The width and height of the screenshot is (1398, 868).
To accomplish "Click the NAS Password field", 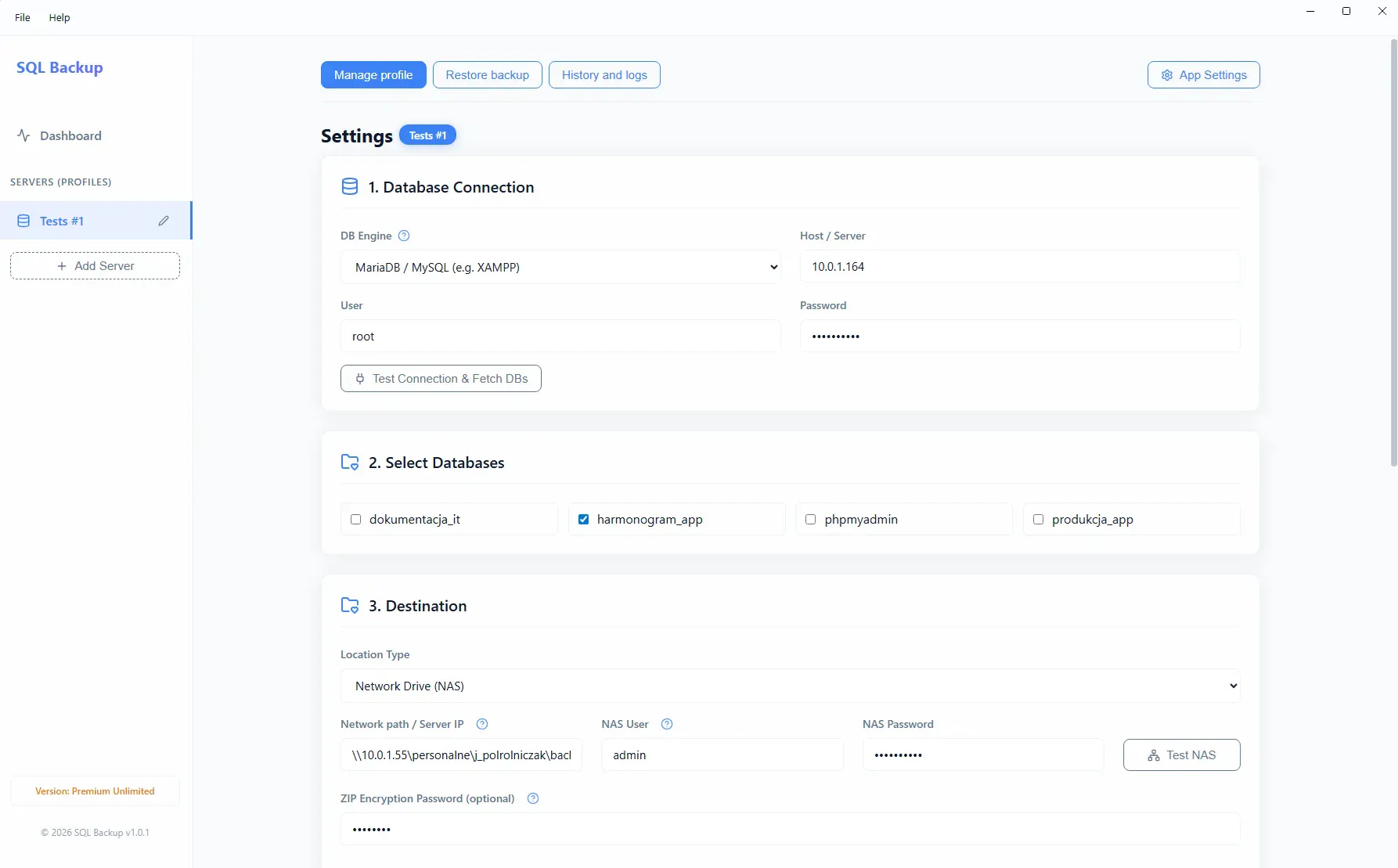I will pos(983,755).
